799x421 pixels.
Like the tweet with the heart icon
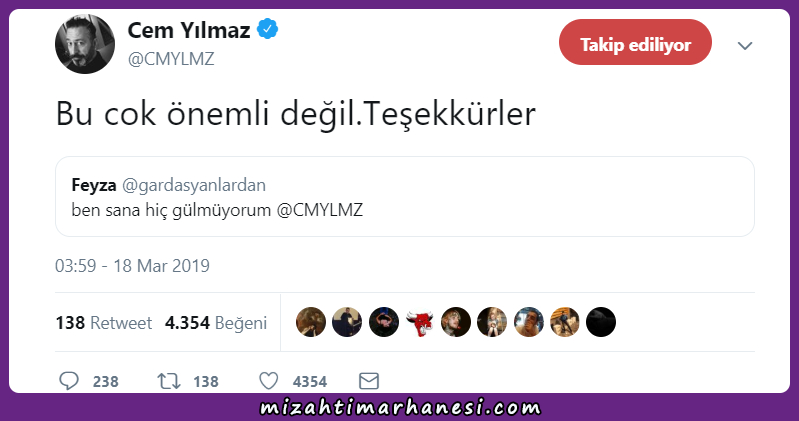tap(269, 381)
